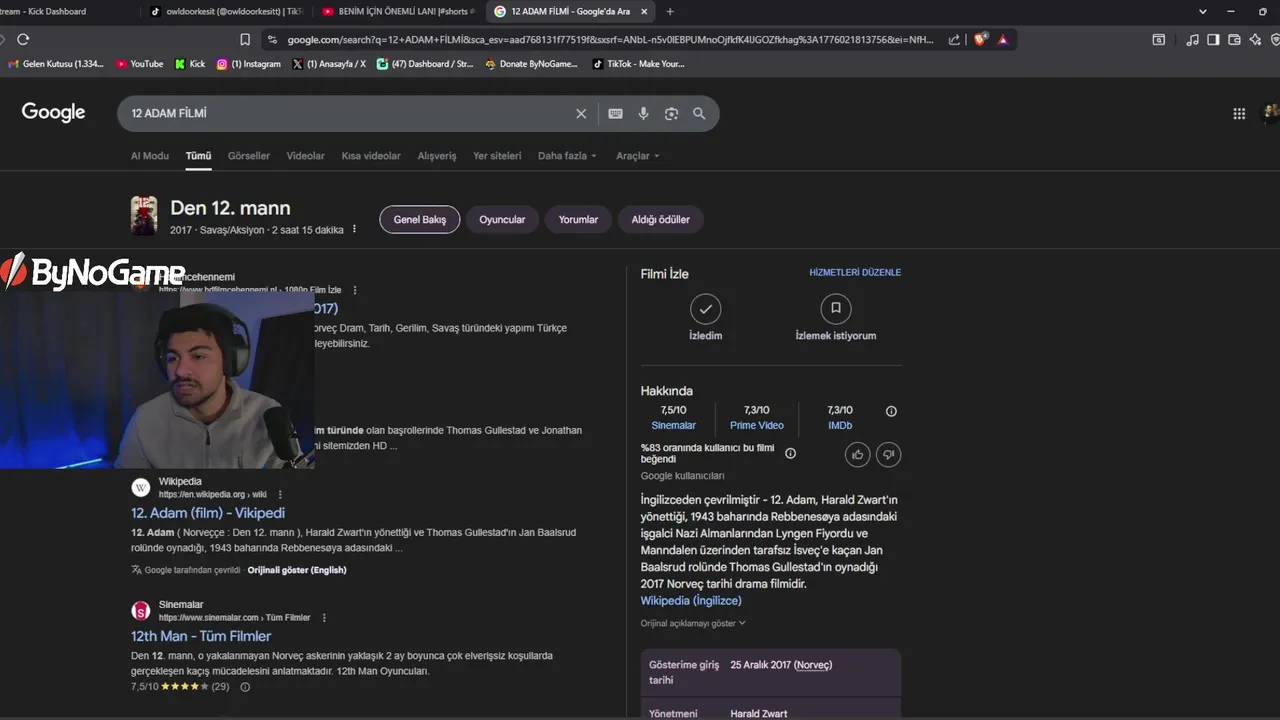Open three-dot menu beside Den 12. mann subtitle

[354, 229]
